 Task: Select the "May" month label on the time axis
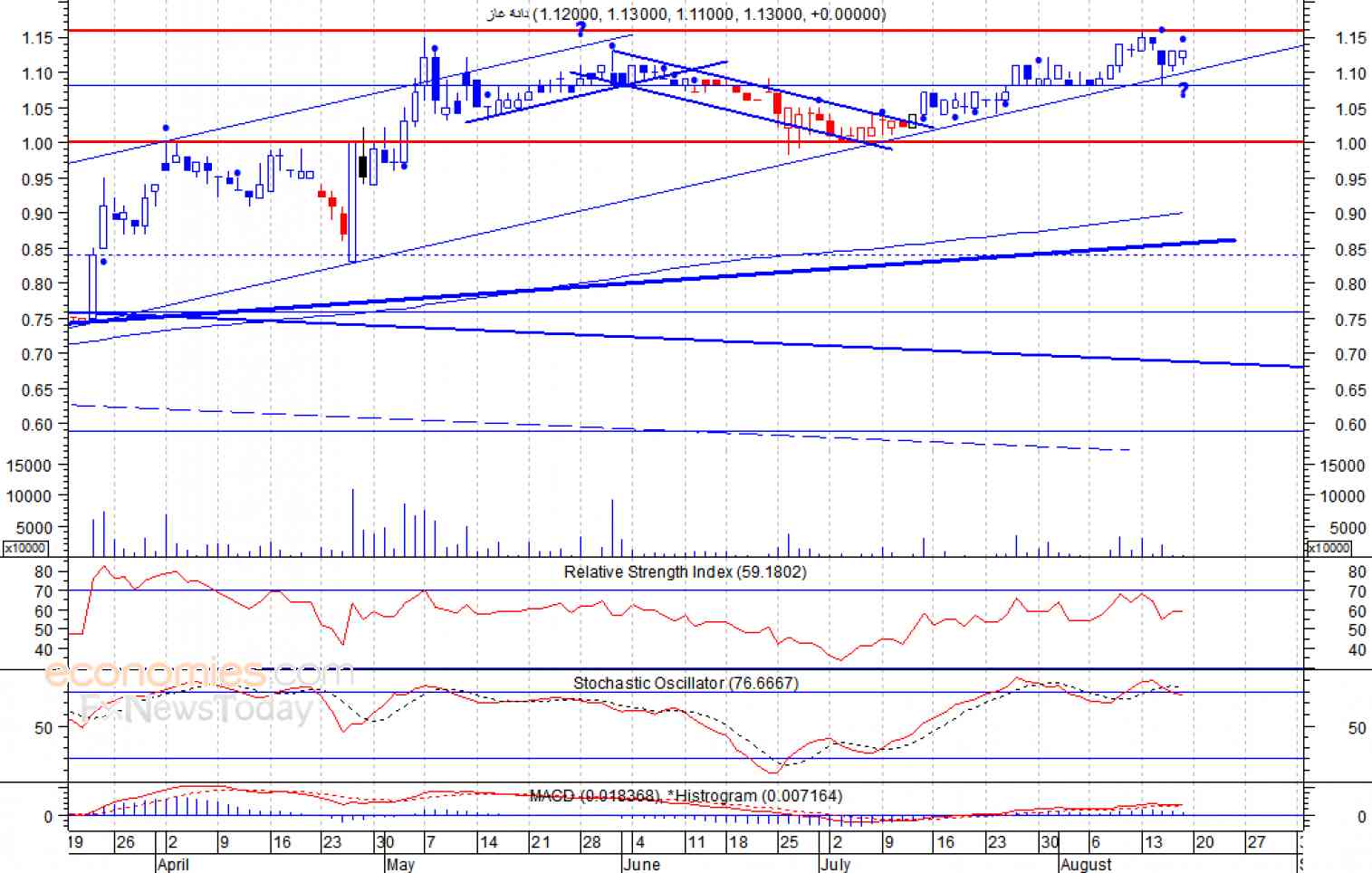point(400,864)
